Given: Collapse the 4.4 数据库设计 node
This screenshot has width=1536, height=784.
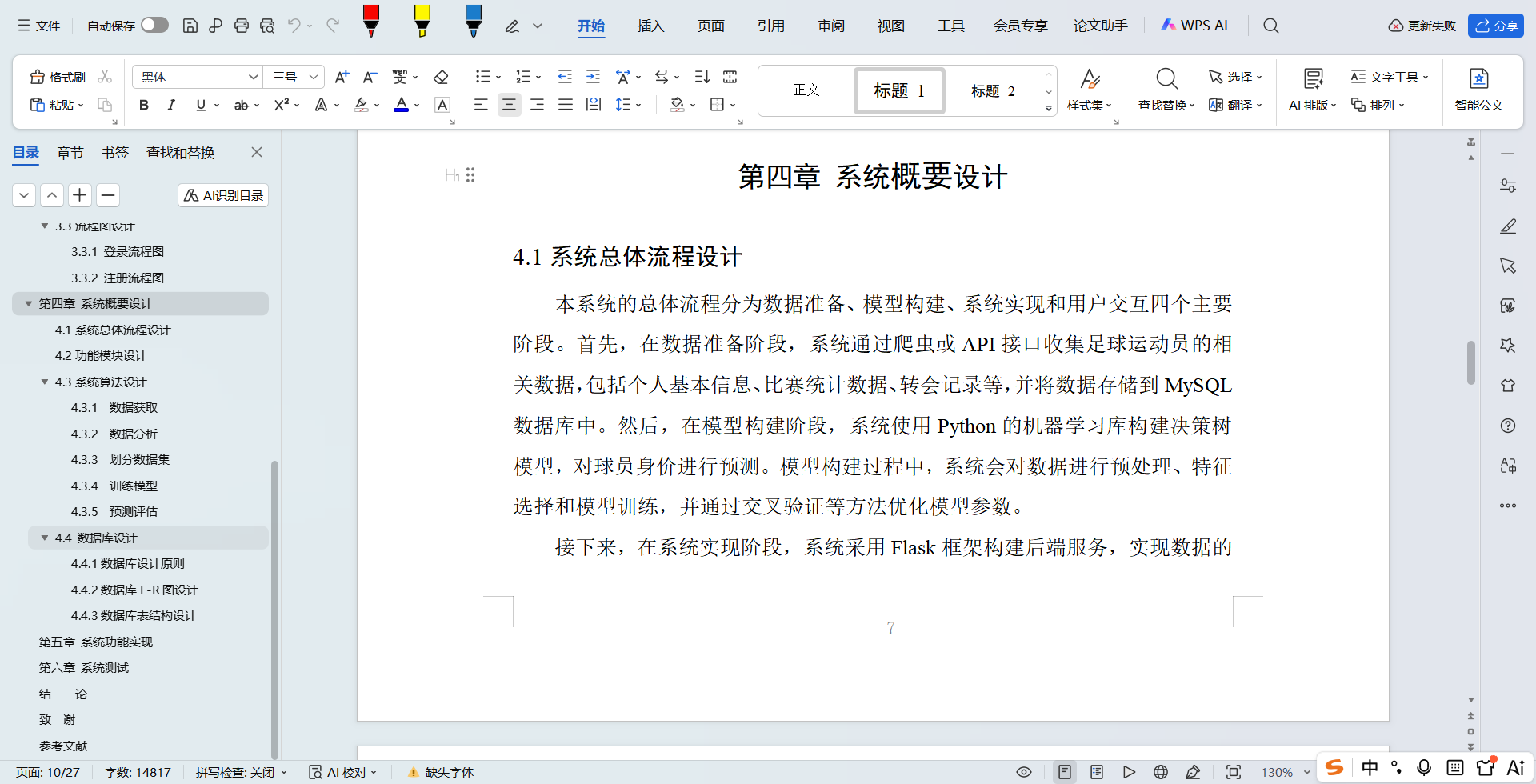Looking at the screenshot, I should pyautogui.click(x=45, y=538).
